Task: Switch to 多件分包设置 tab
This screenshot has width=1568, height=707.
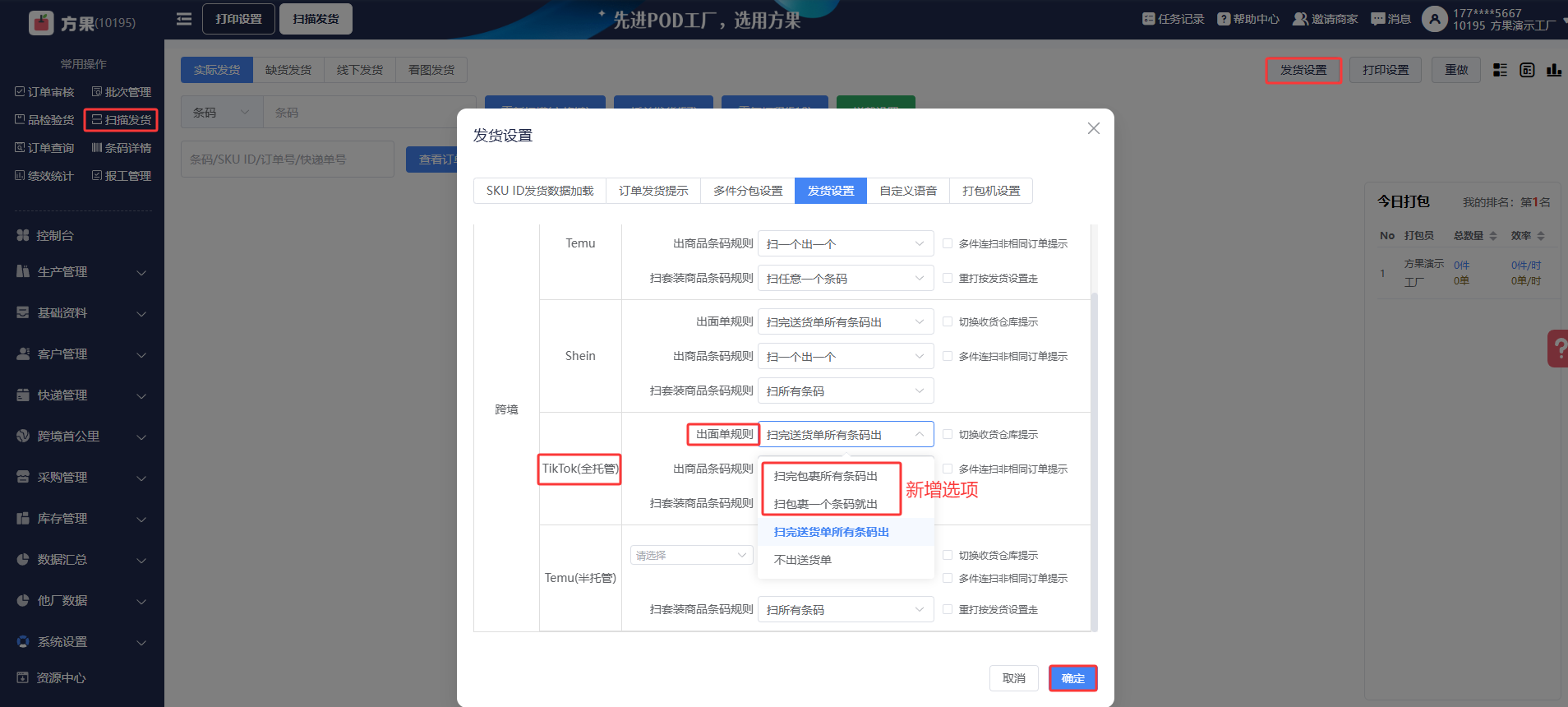Action: click(747, 191)
